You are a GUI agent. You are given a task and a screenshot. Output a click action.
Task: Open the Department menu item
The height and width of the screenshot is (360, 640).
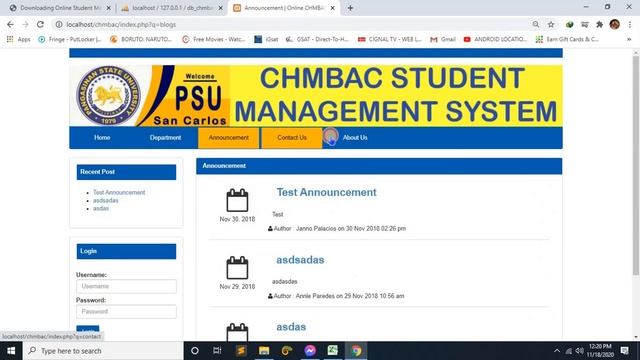click(x=165, y=138)
